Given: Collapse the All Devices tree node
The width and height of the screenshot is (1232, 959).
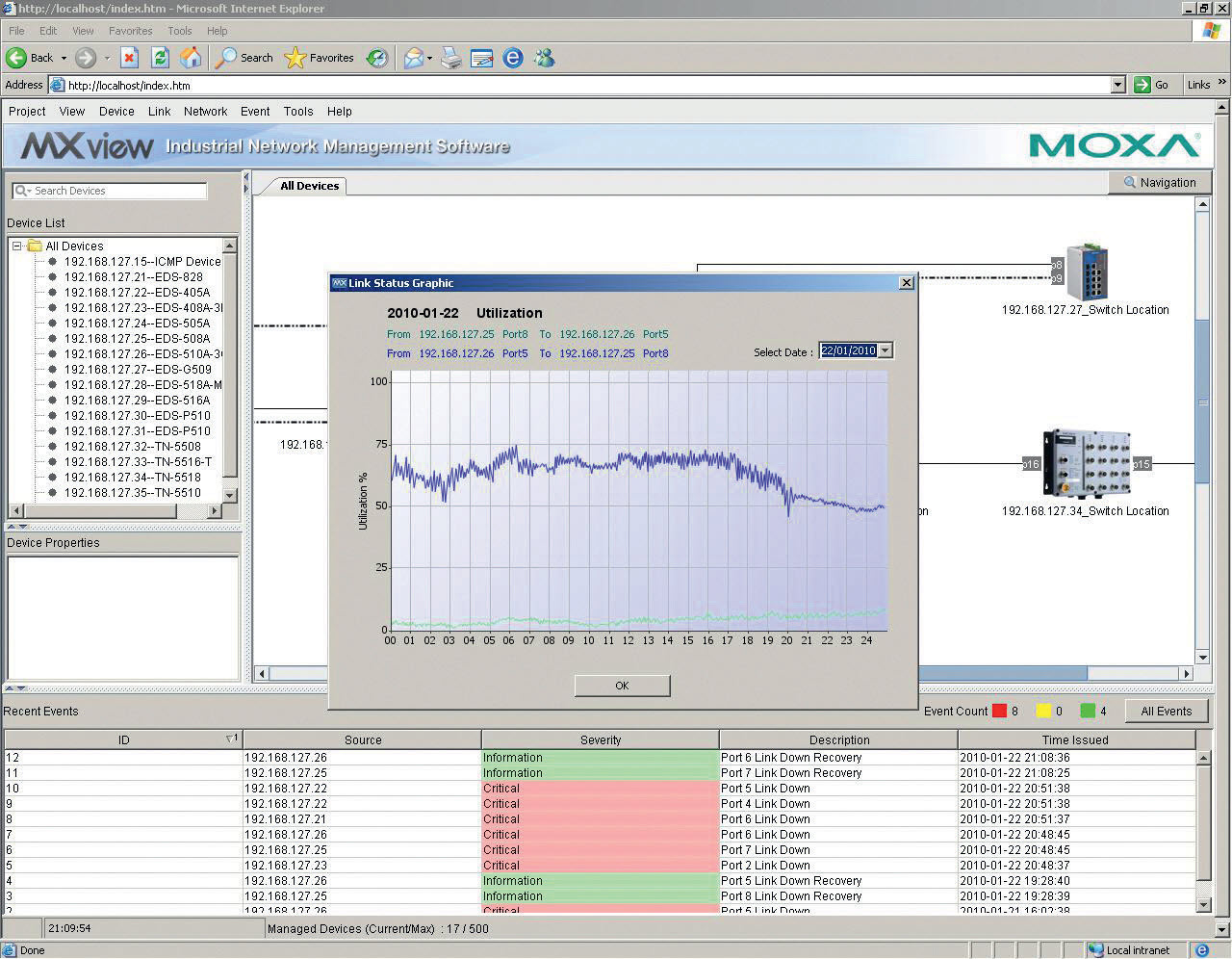Looking at the screenshot, I should point(17,246).
